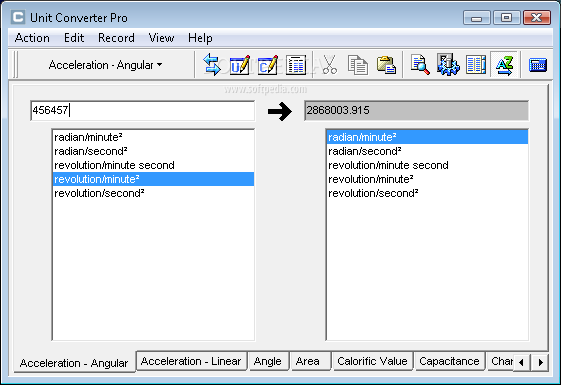Open the options gears icon

[x=448, y=65]
